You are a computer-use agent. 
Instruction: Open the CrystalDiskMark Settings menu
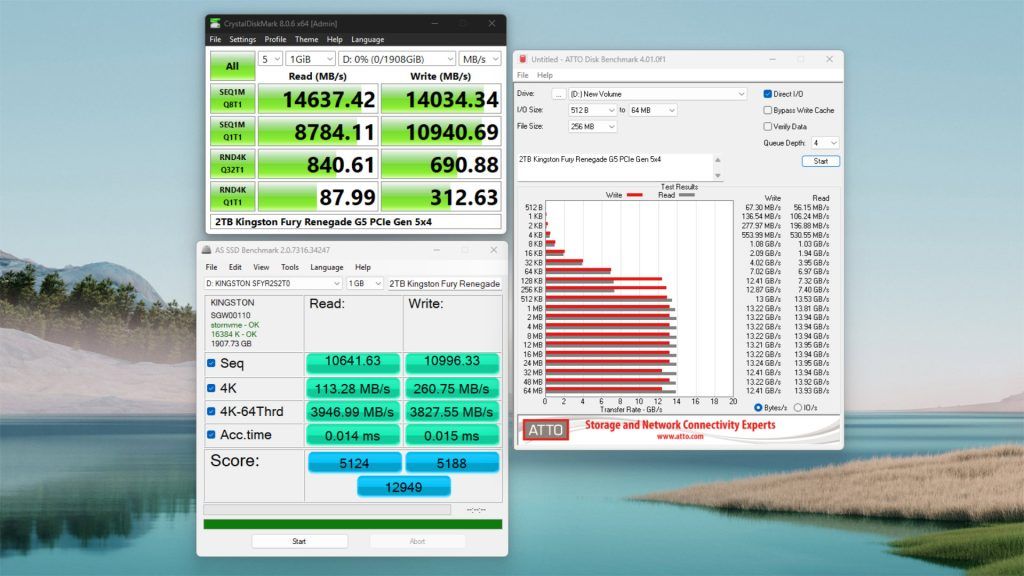(x=242, y=39)
